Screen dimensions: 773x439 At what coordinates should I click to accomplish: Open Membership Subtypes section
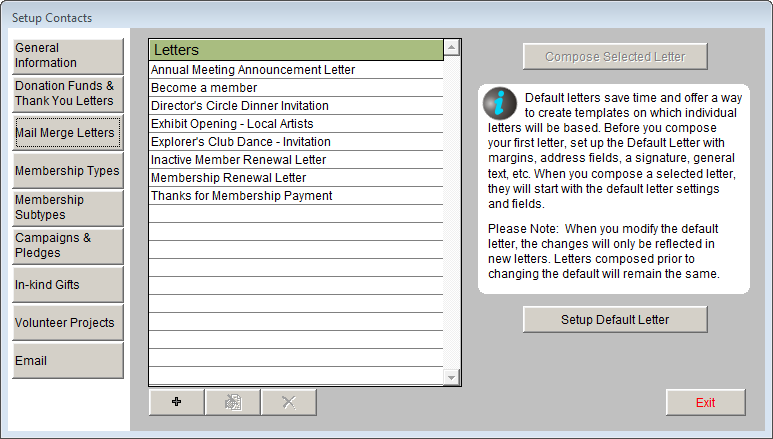(68, 208)
